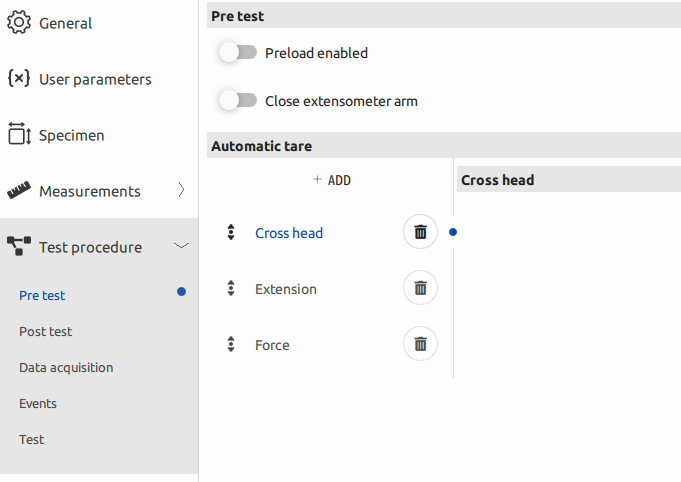
Task: Go to the Events page
Action: [38, 403]
